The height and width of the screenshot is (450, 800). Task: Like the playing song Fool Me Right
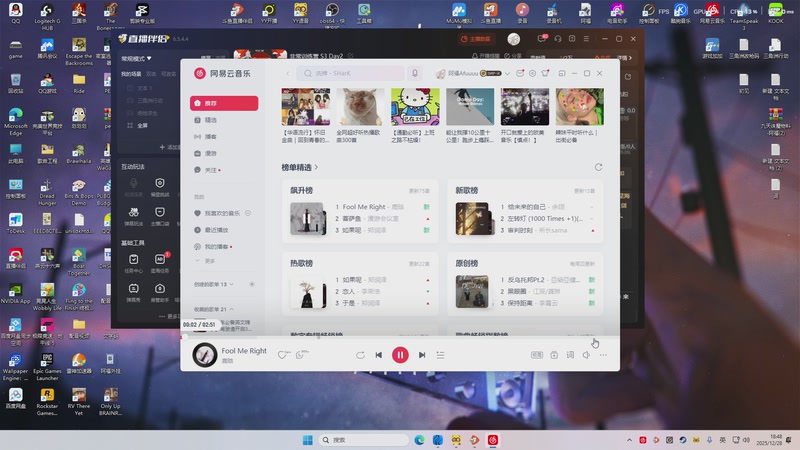282,355
